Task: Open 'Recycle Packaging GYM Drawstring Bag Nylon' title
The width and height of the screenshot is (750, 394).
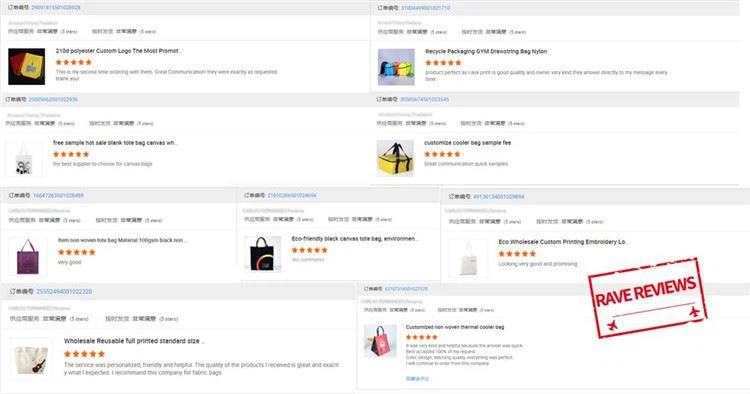Action: [x=486, y=51]
